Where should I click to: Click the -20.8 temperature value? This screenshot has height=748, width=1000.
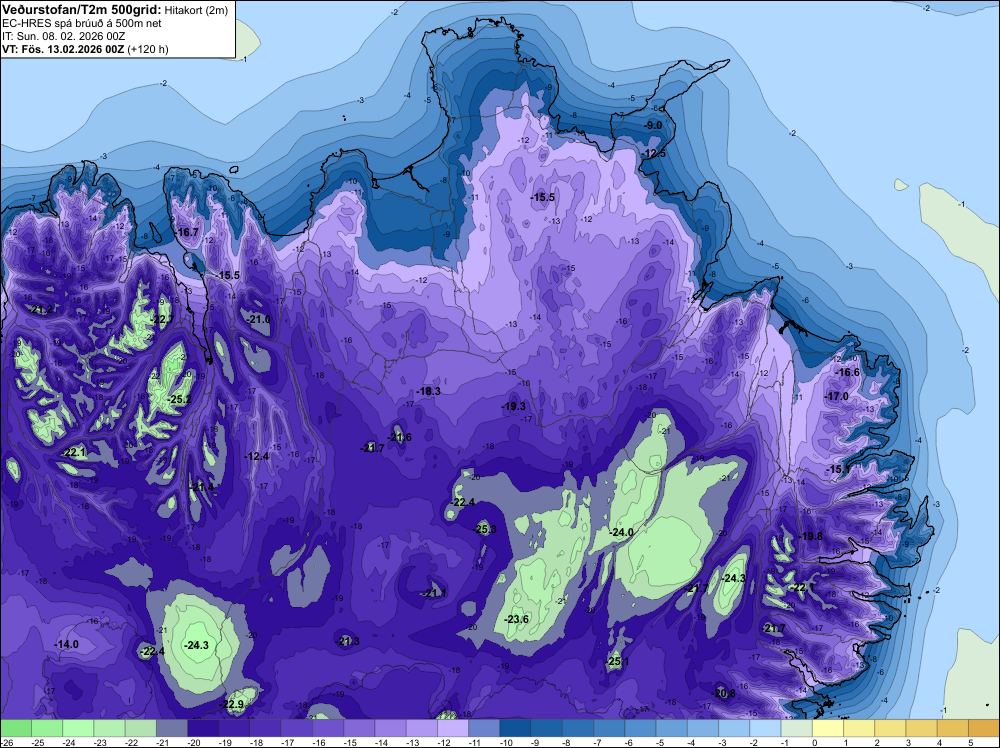pos(723,693)
